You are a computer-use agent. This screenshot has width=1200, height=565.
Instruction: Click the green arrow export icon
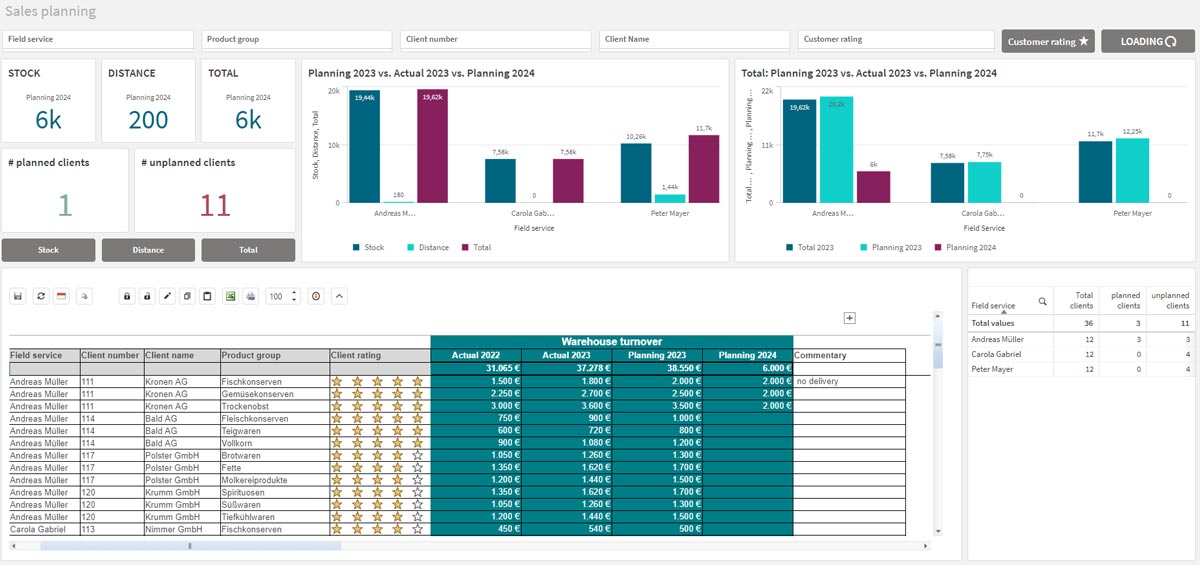pos(86,296)
